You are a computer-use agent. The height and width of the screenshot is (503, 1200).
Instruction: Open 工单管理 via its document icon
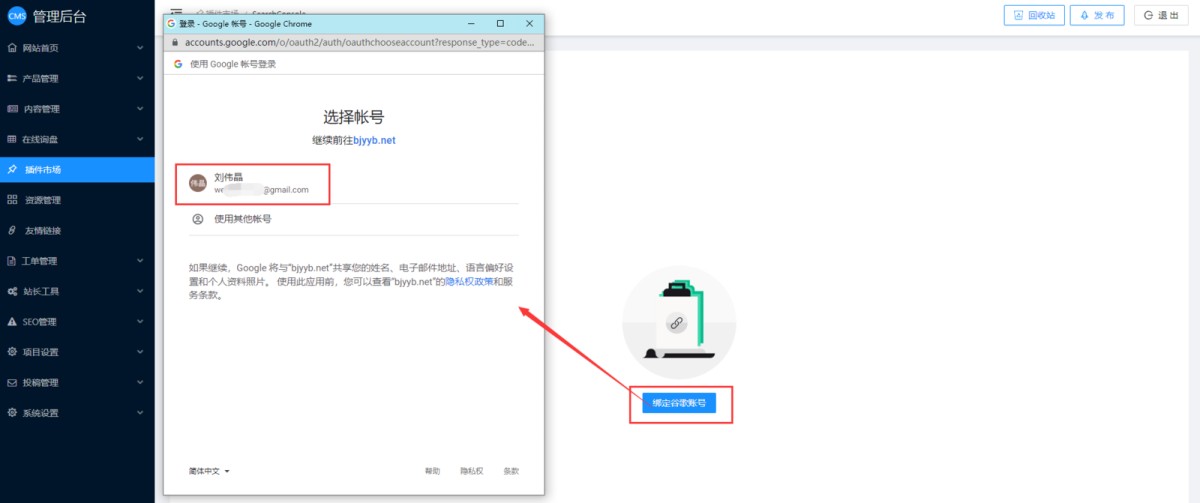pyautogui.click(x=12, y=261)
